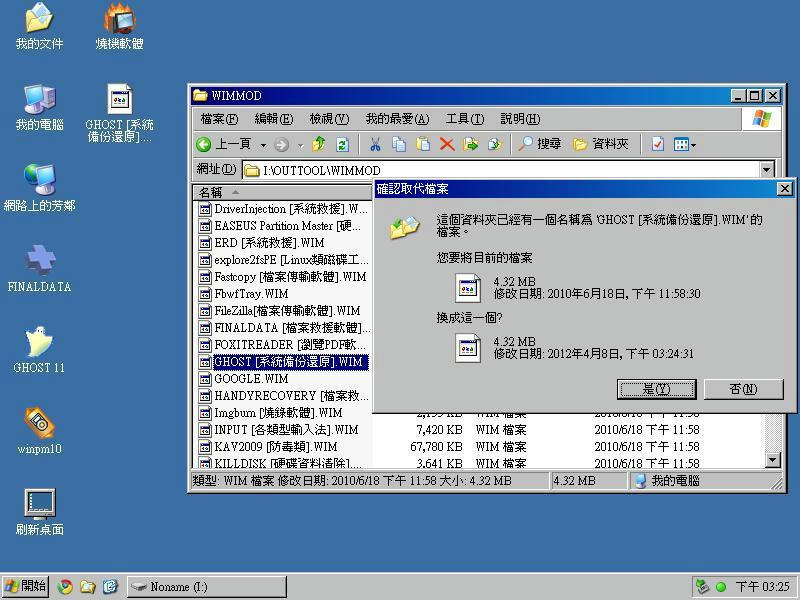Select Fastcopy [檔案傳輸軟體].WIM file
The width and height of the screenshot is (800, 600).
[283, 277]
